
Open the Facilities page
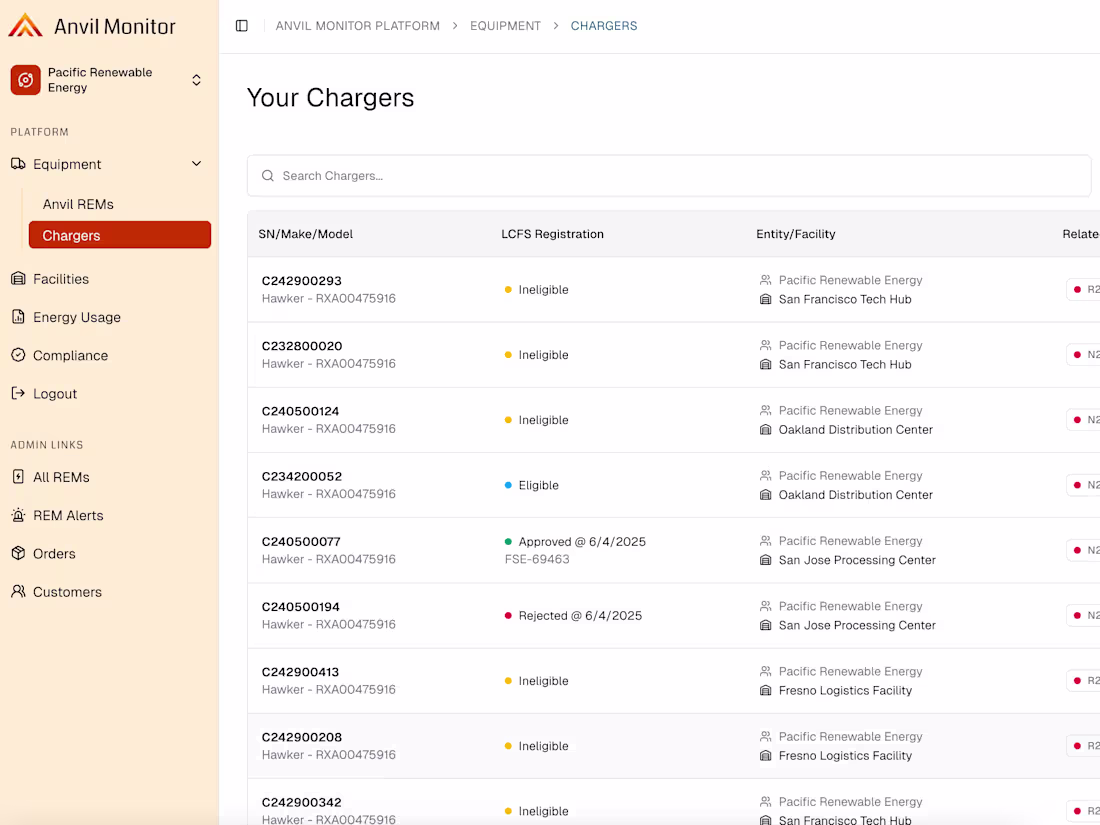click(x=61, y=279)
